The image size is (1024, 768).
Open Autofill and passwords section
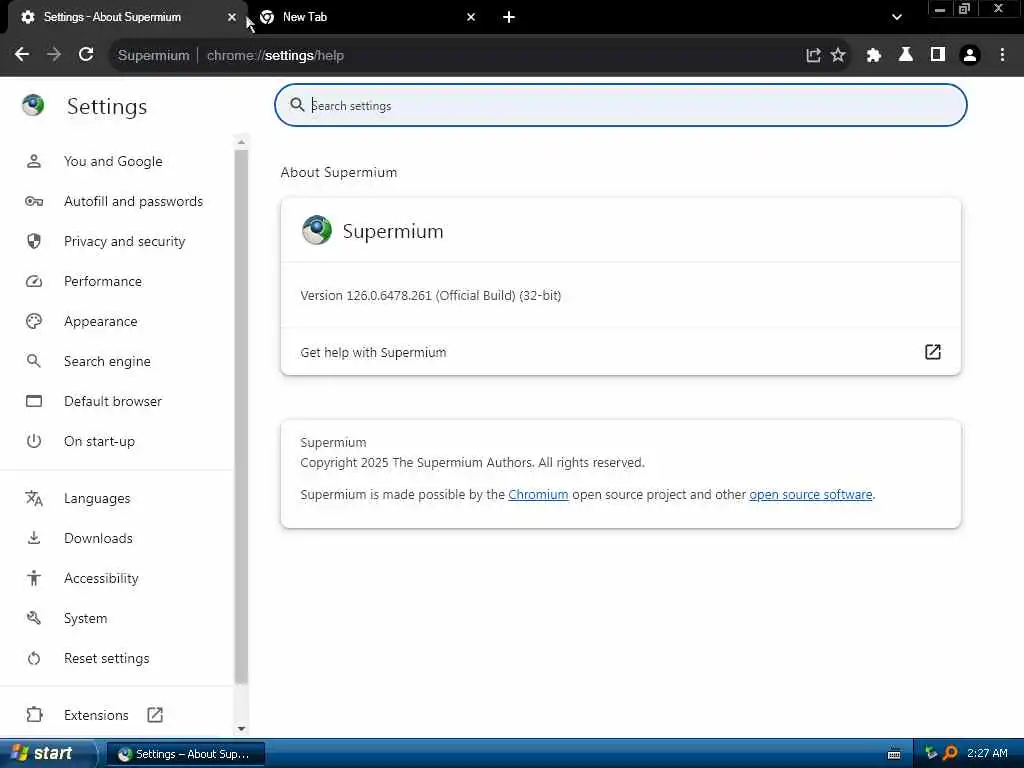point(133,201)
